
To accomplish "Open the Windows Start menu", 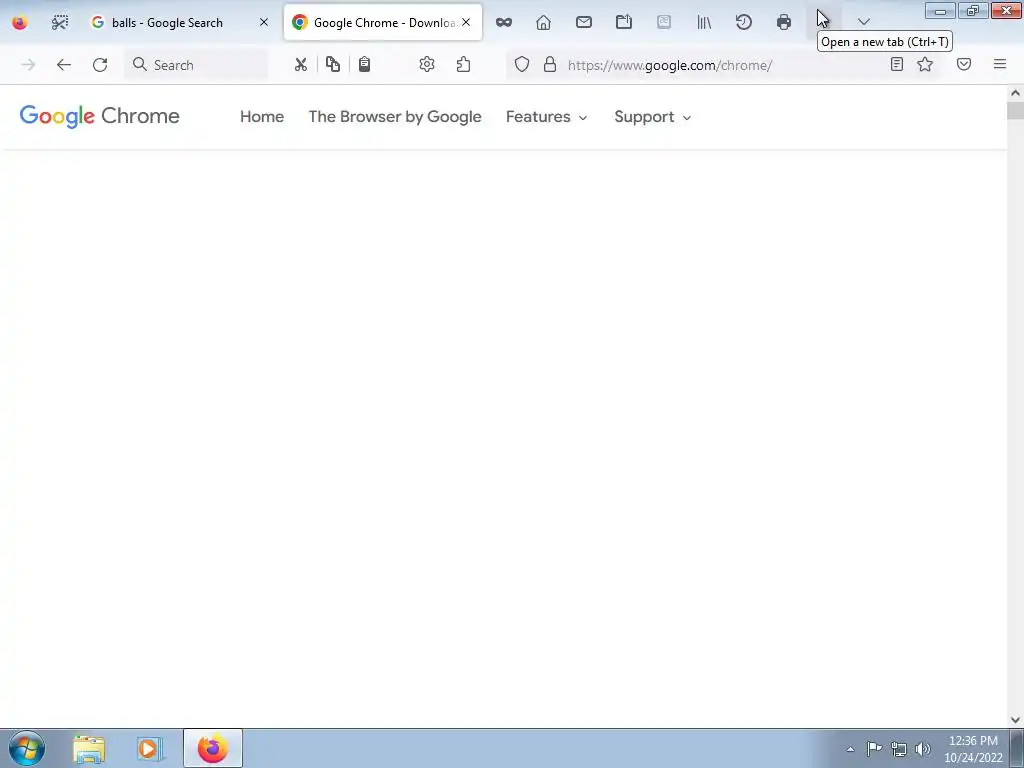I will (27, 748).
